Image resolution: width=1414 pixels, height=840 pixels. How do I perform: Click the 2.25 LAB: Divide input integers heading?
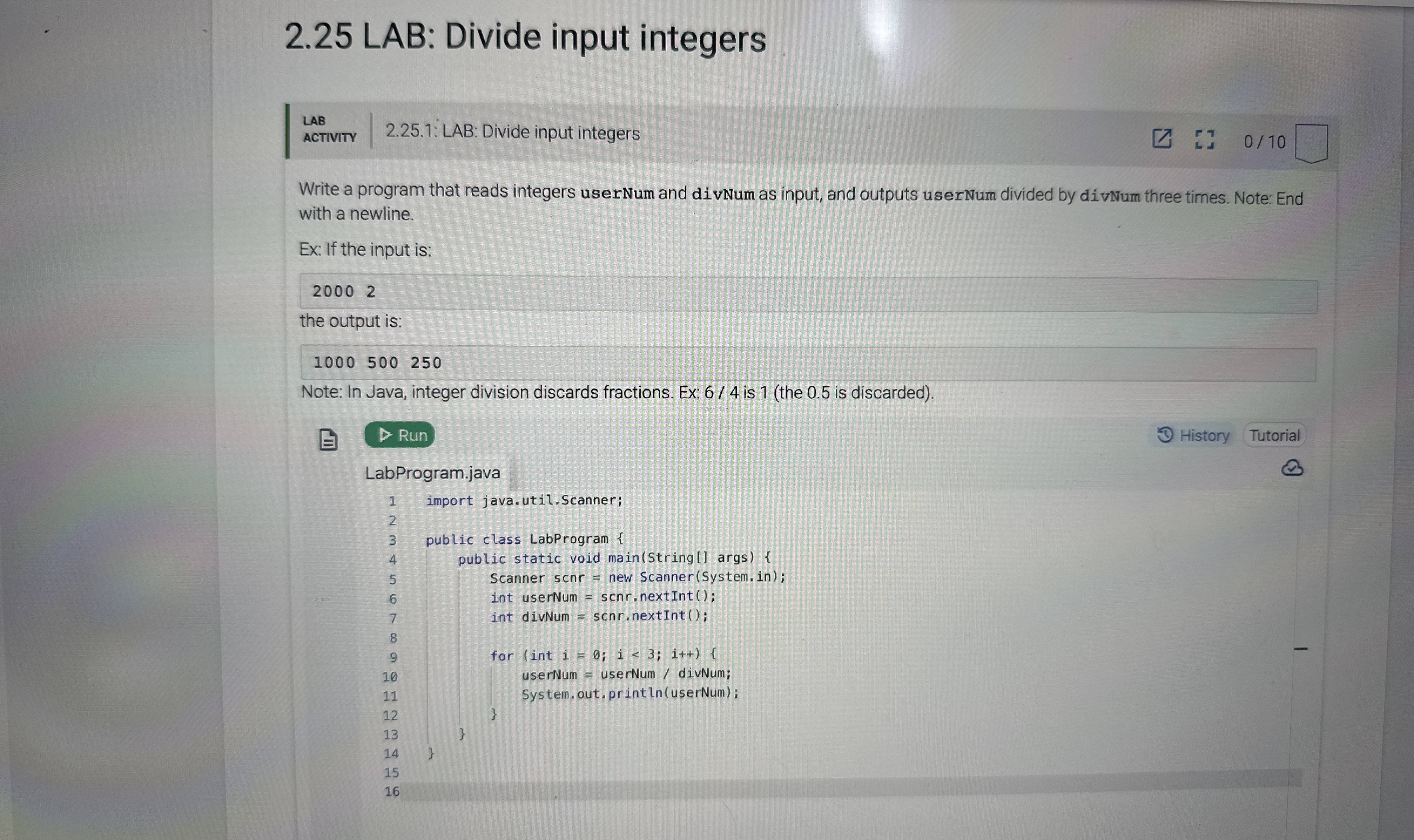525,38
